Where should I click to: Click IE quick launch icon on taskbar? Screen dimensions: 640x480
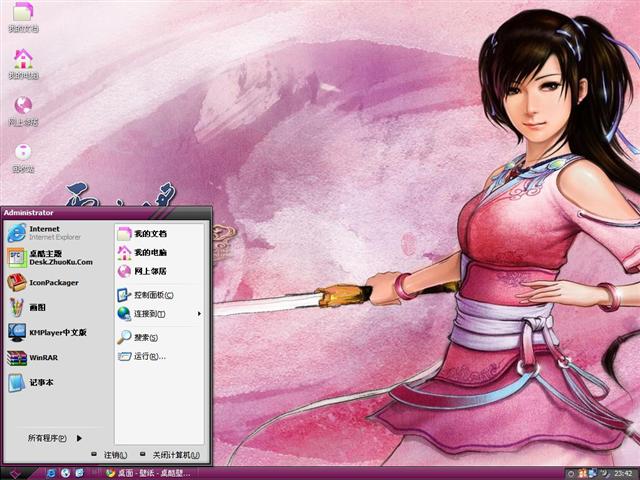[x=51, y=473]
